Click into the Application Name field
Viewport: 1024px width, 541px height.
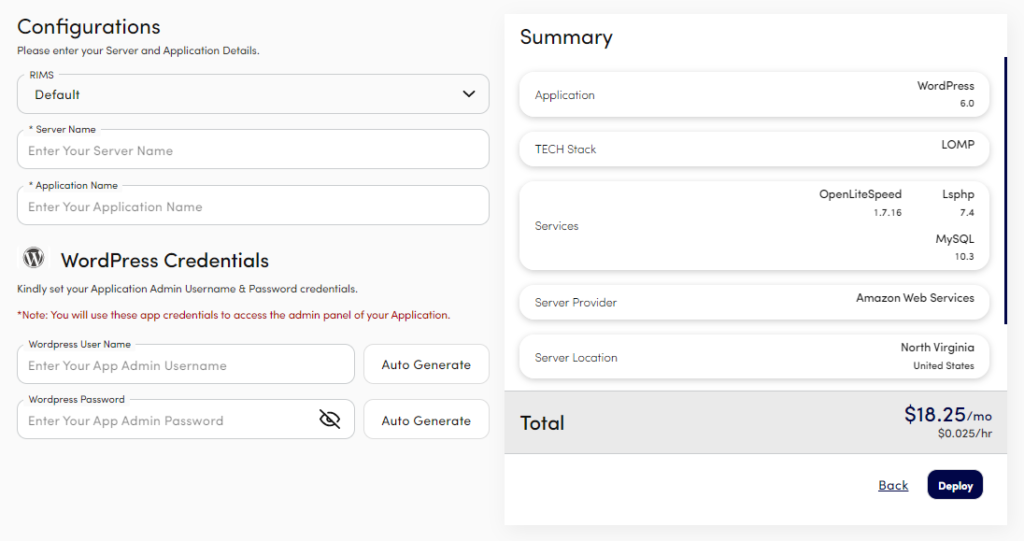tap(252, 207)
